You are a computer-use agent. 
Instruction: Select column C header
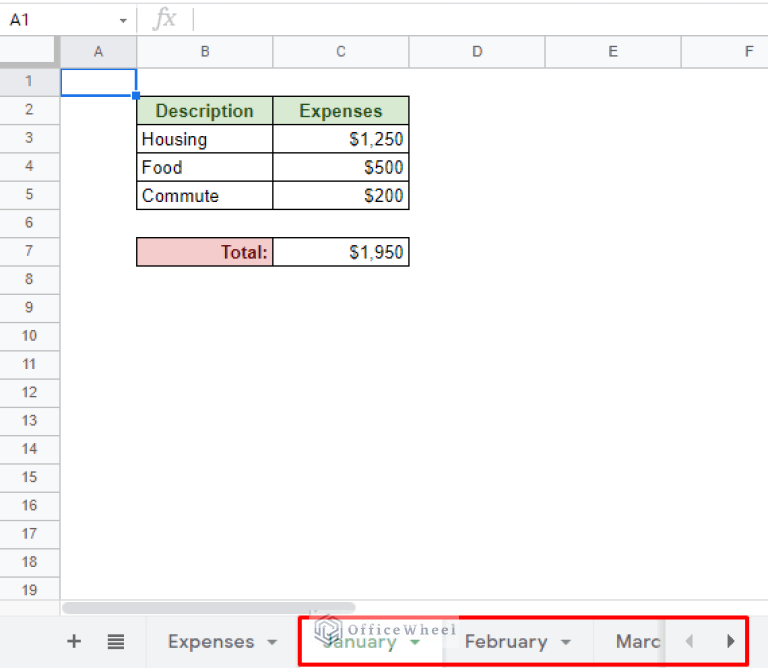(x=341, y=52)
